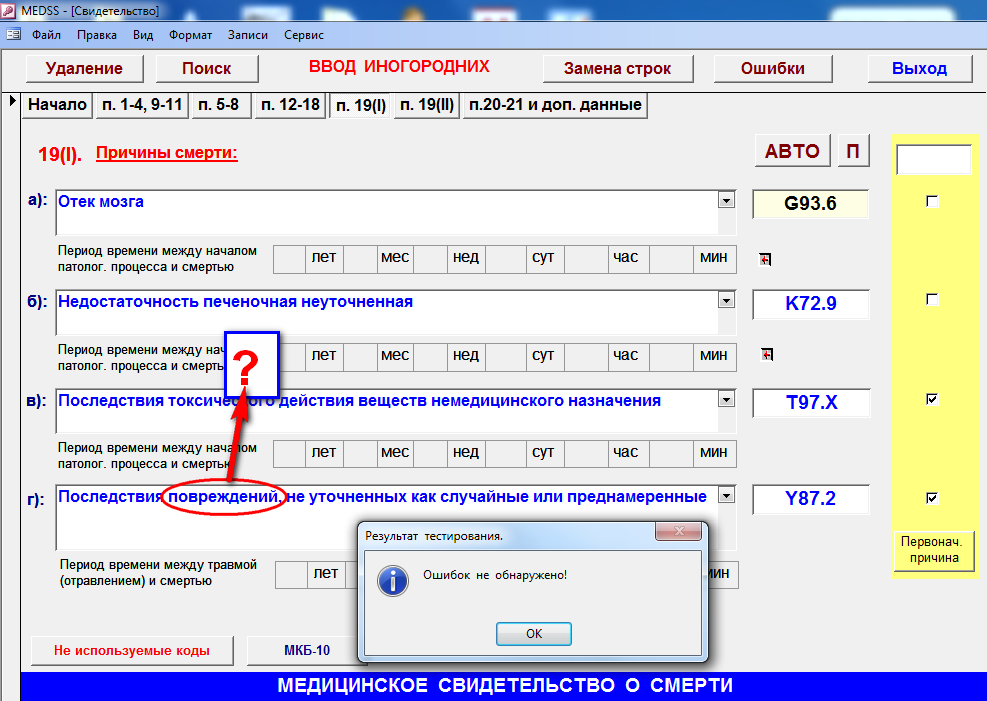Screen dimensions: 987x701
Task: Toggle checkbox next to code G93.6
Action: tap(932, 201)
